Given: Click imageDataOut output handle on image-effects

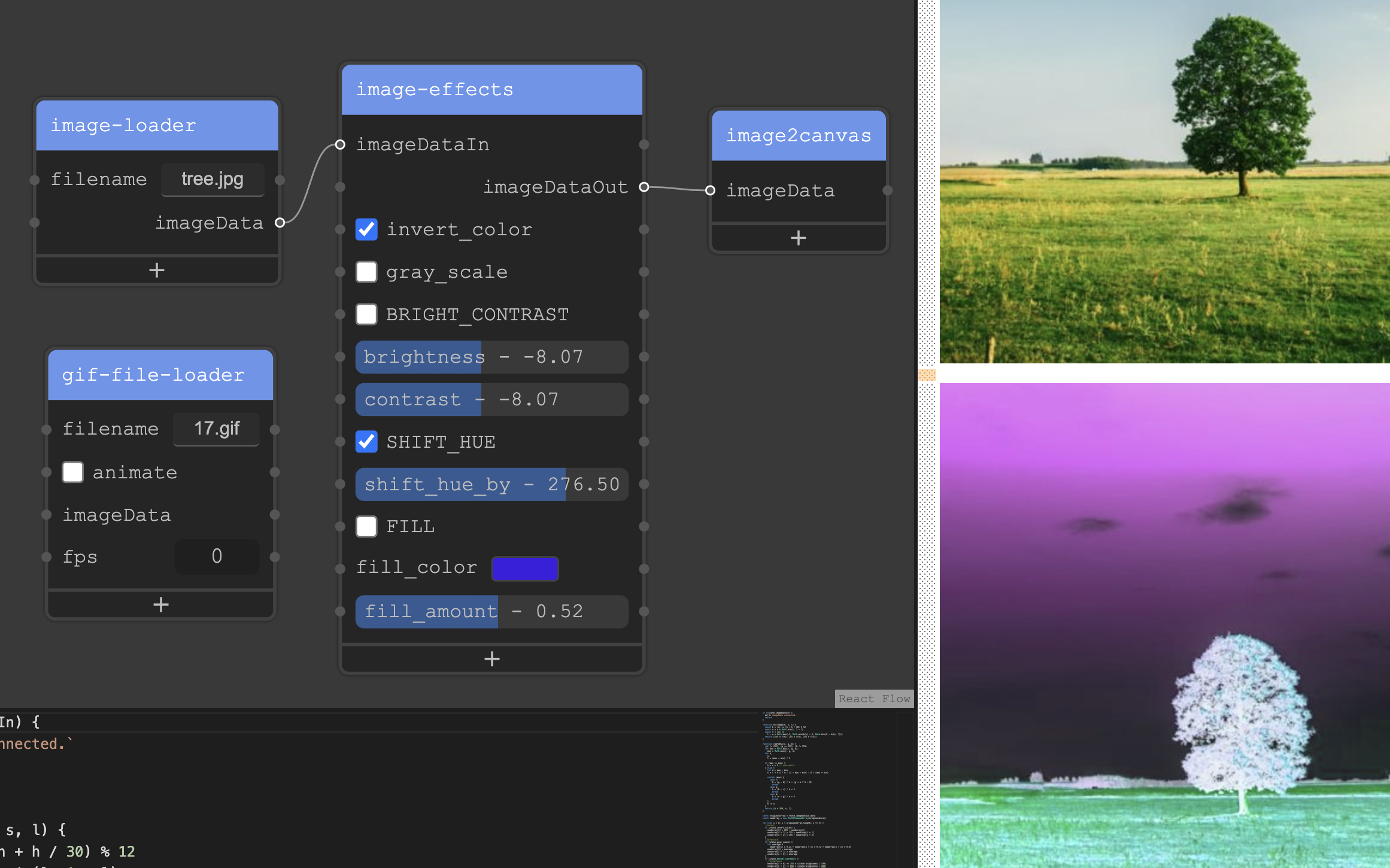Looking at the screenshot, I should pyautogui.click(x=644, y=187).
